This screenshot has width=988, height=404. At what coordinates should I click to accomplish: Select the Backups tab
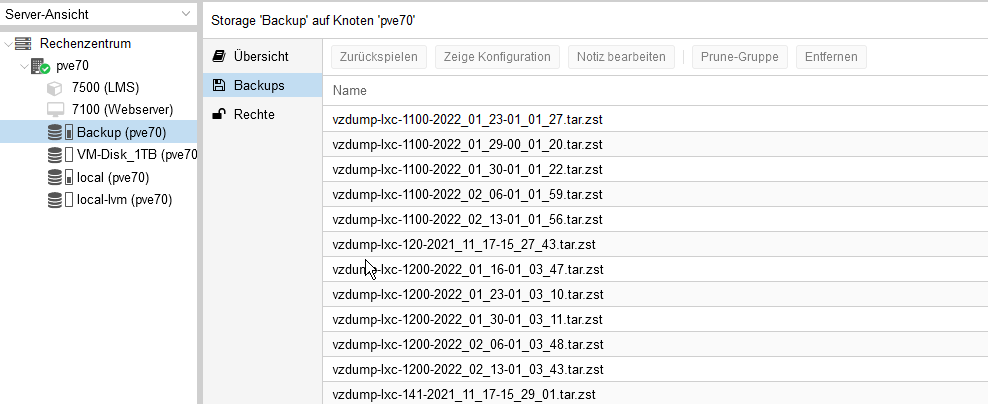(x=258, y=86)
